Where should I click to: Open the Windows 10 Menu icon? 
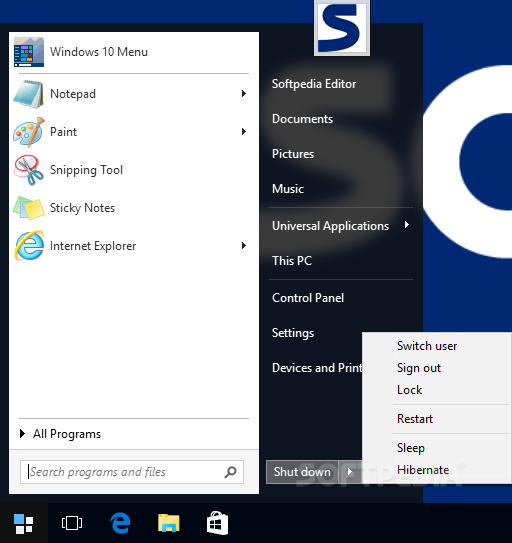point(29,52)
